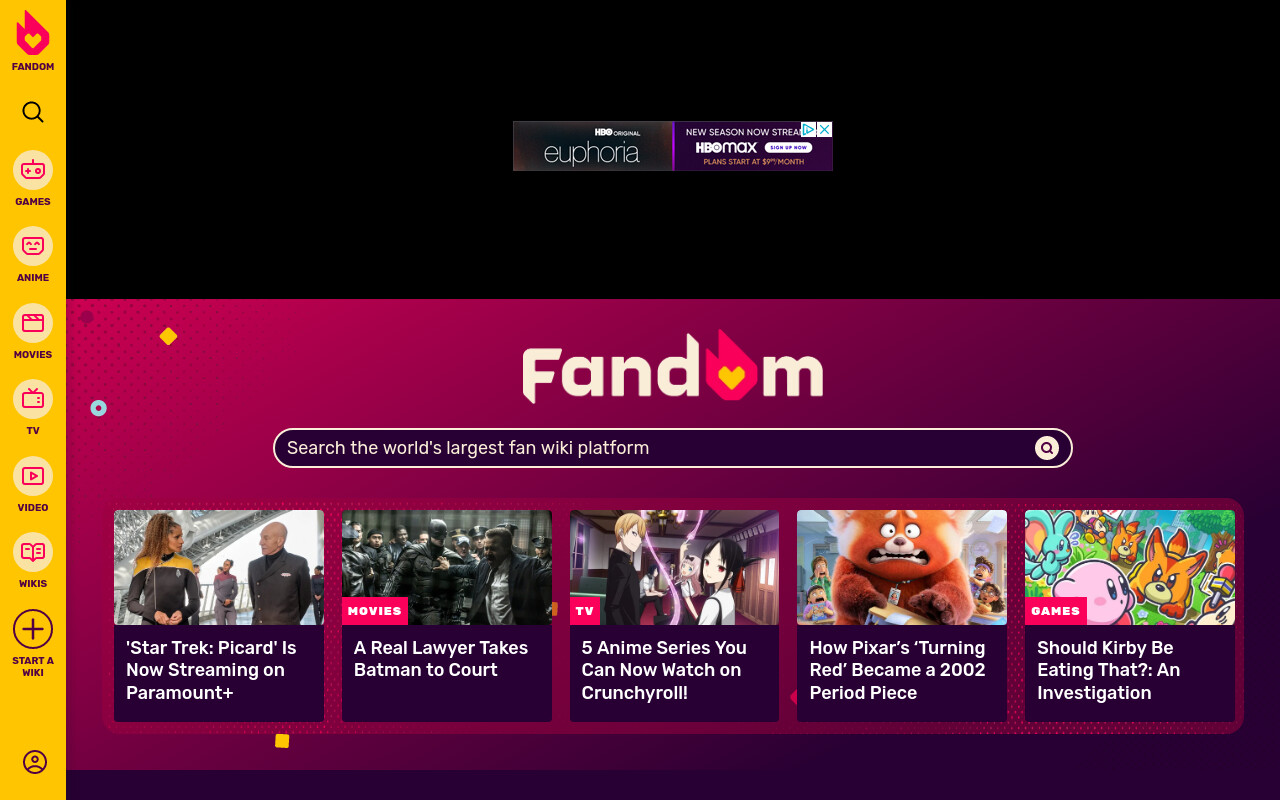This screenshot has width=1280, height=800.
Task: Click the search submit button in search bar
Action: pos(1047,448)
